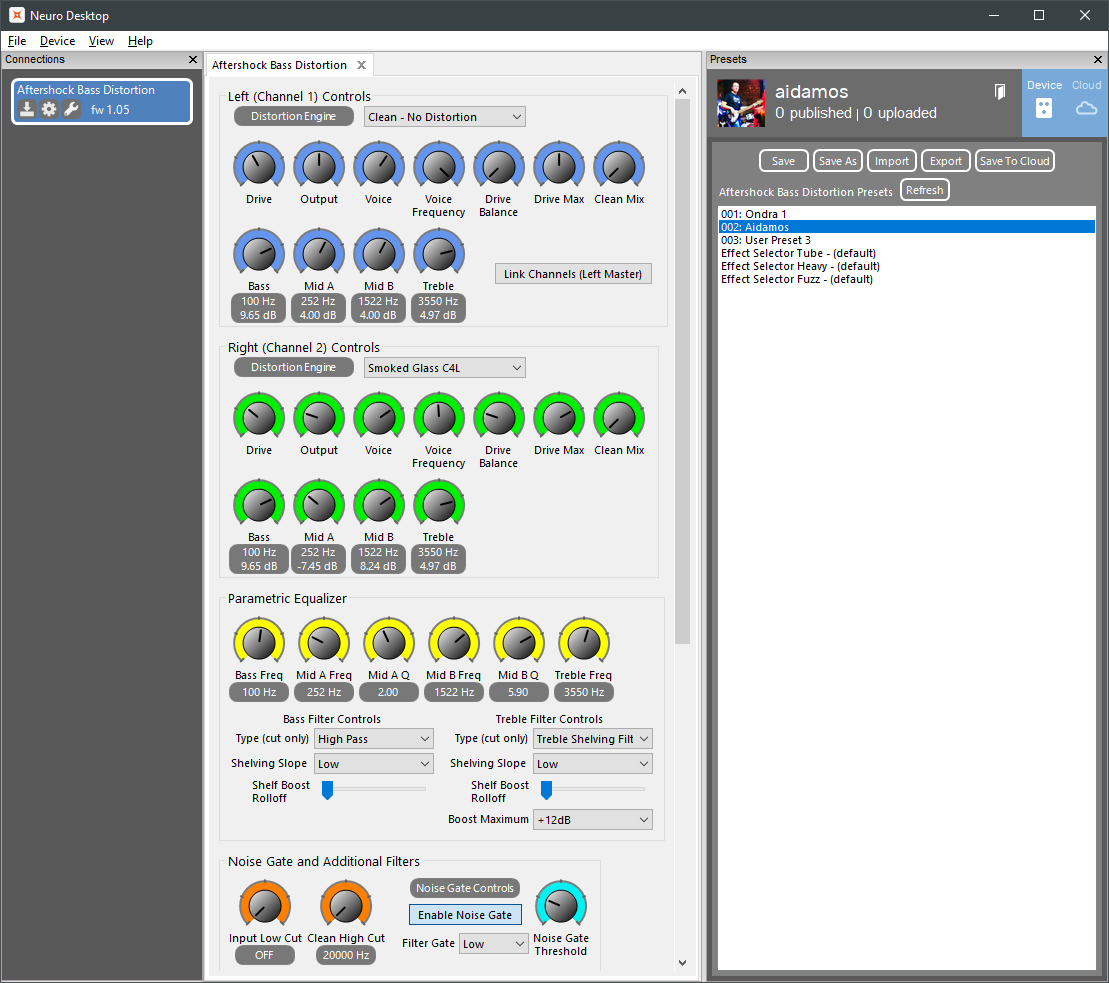
Task: Click Right channel Drive knob
Action: [x=259, y=419]
